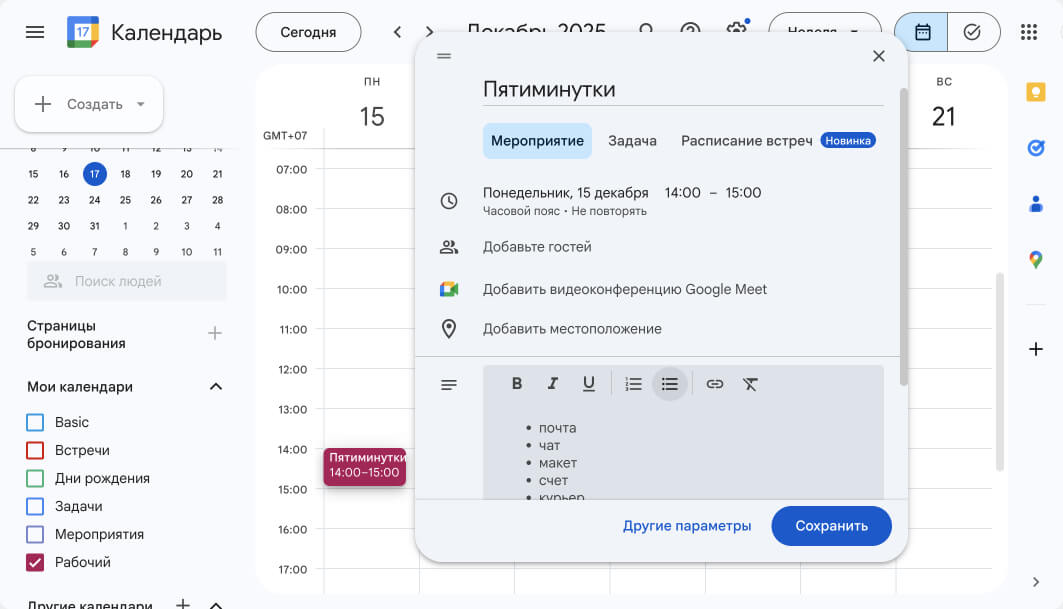Toggle bold formatting in the description
Image resolution: width=1063 pixels, height=609 pixels.
click(x=517, y=383)
